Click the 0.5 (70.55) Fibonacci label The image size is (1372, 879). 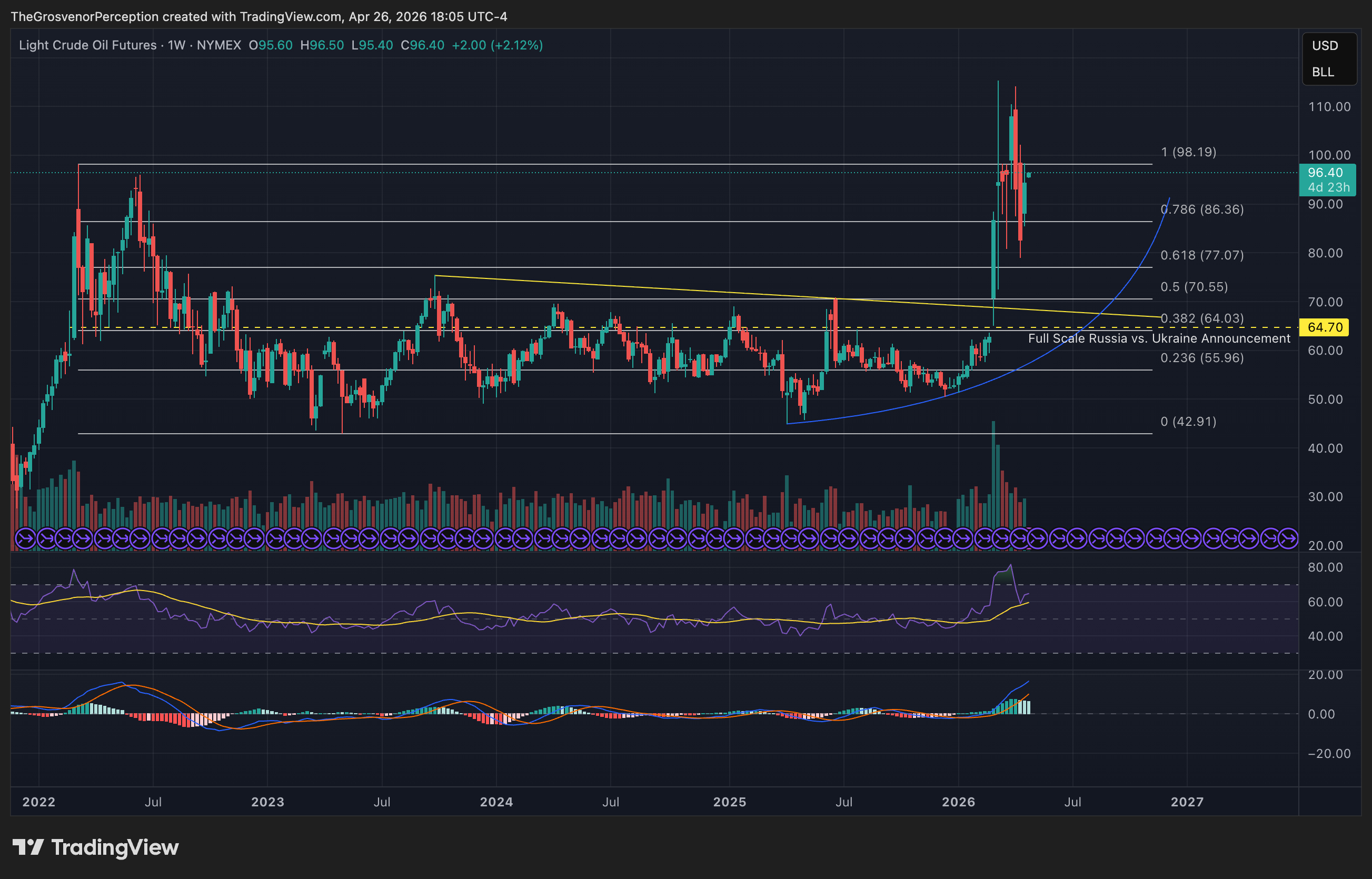(1194, 286)
